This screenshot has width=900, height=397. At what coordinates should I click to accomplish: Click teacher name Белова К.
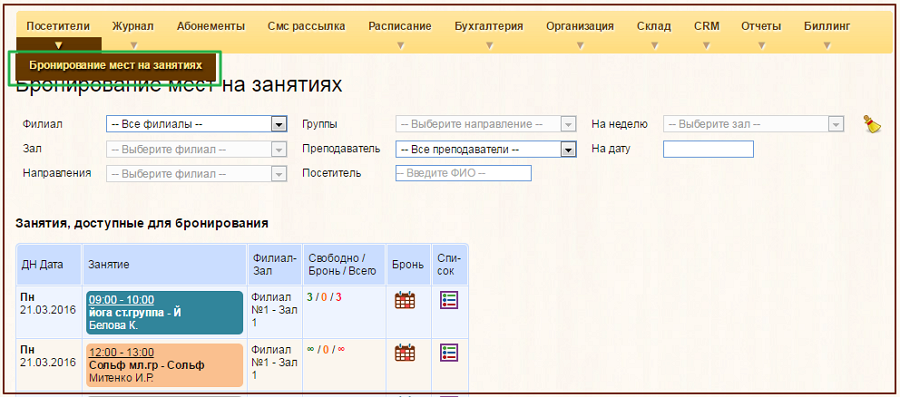click(114, 325)
